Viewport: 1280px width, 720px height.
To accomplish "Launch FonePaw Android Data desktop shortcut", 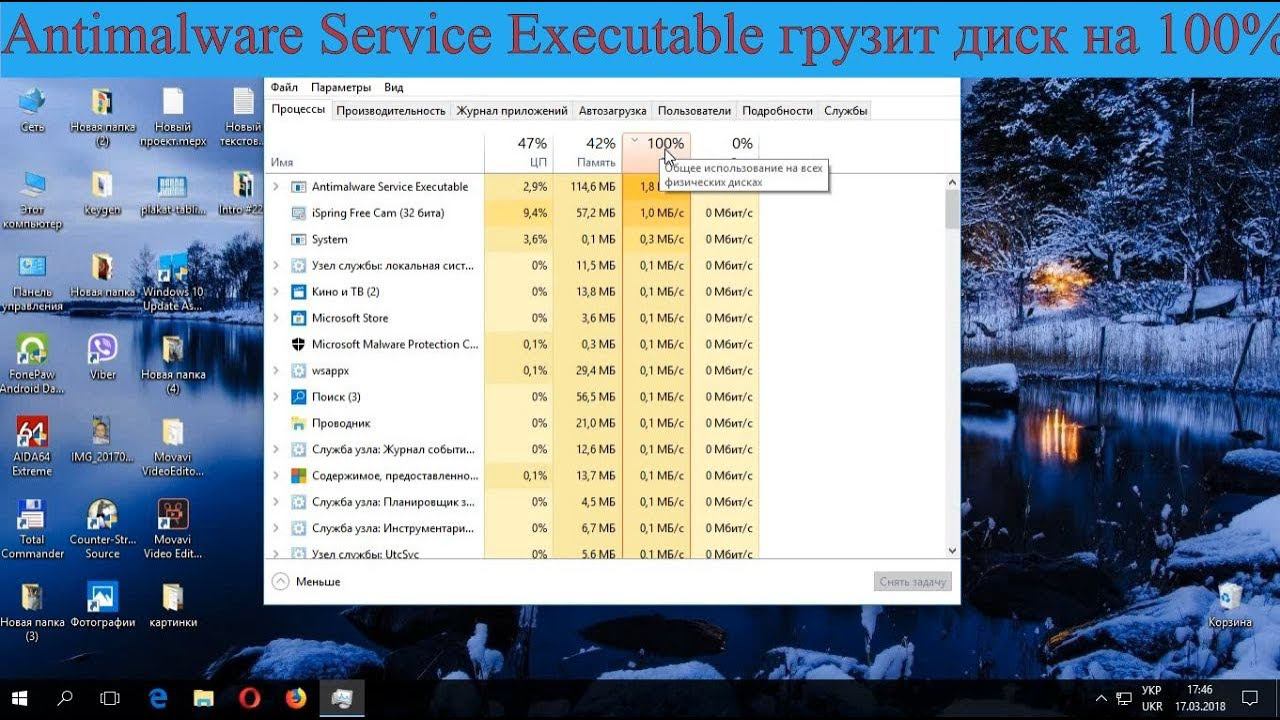I will click(33, 362).
